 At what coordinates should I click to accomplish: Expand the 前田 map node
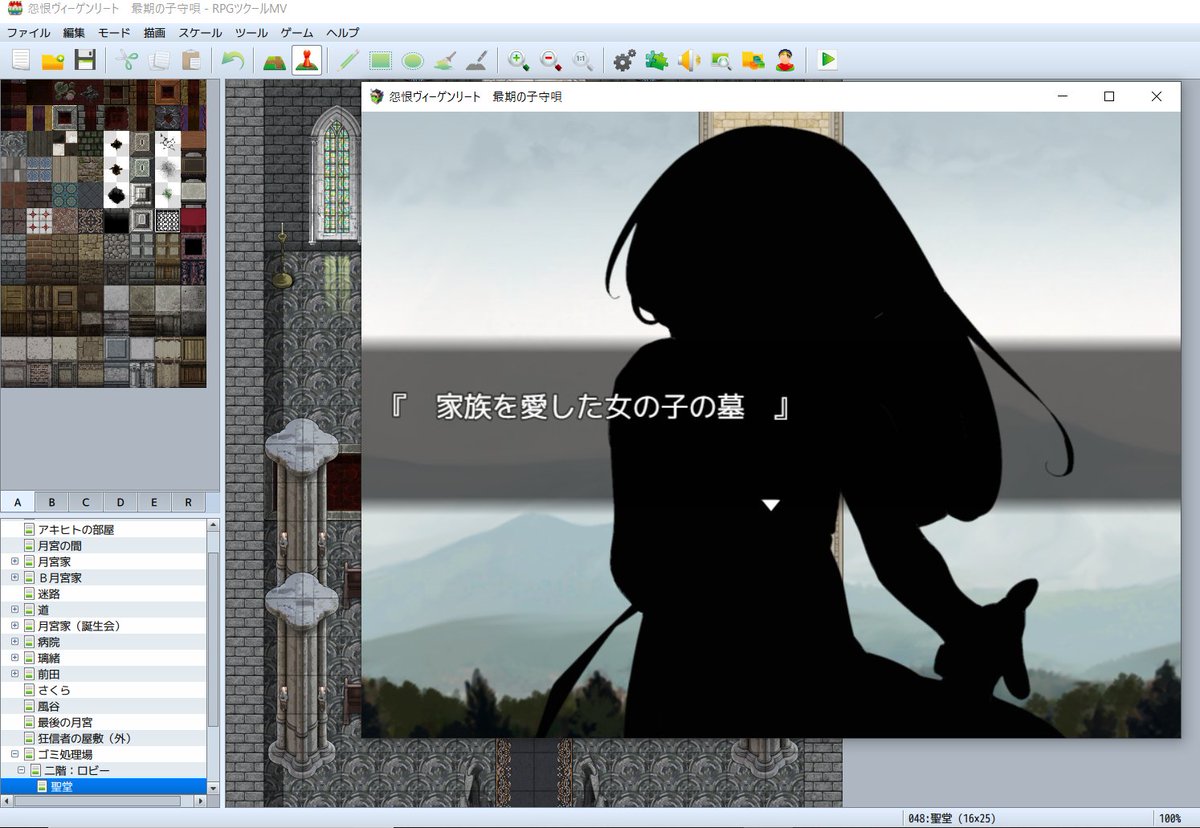click(x=14, y=673)
